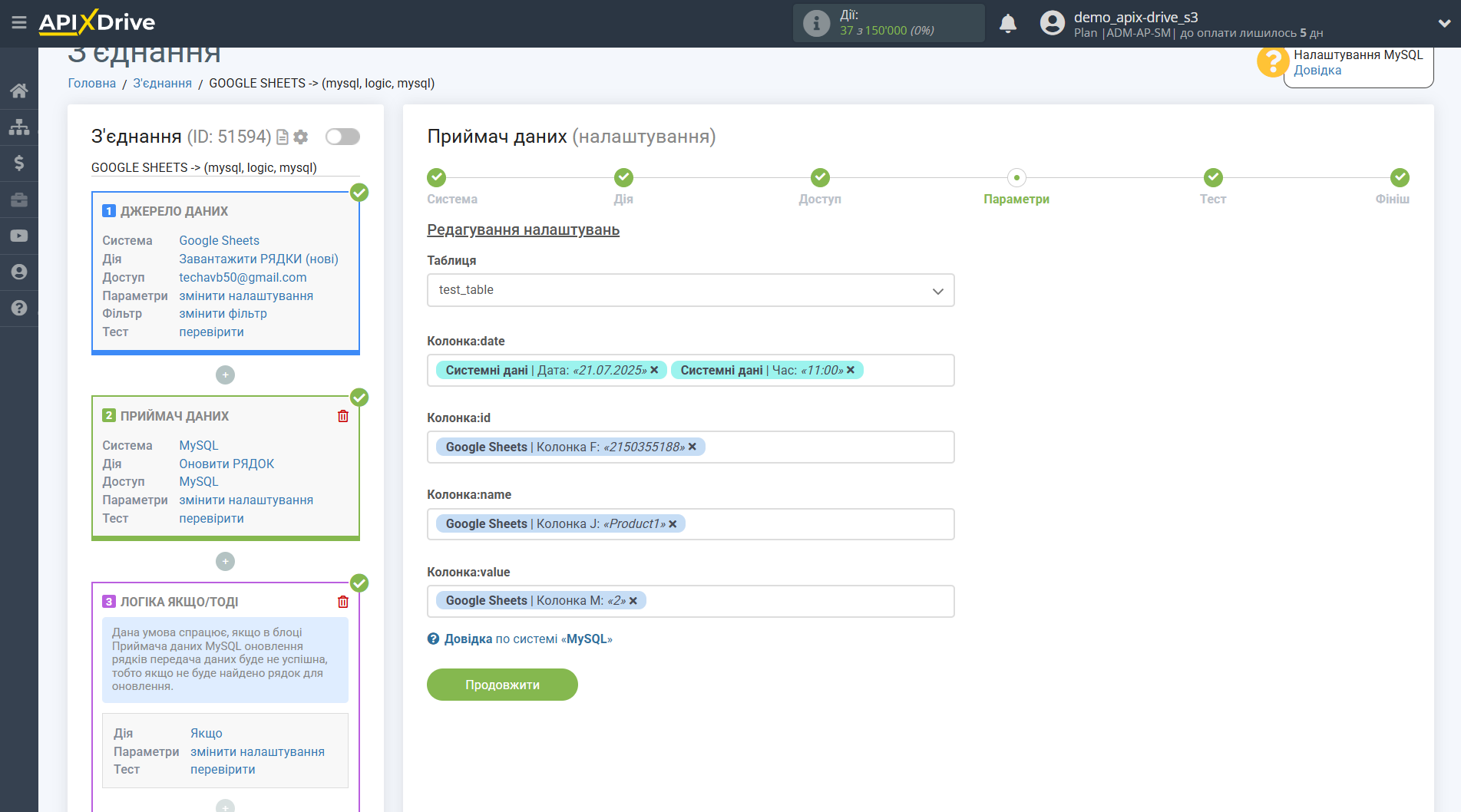Open the hamburger menu
Image resolution: width=1461 pixels, height=812 pixels.
coord(19,22)
